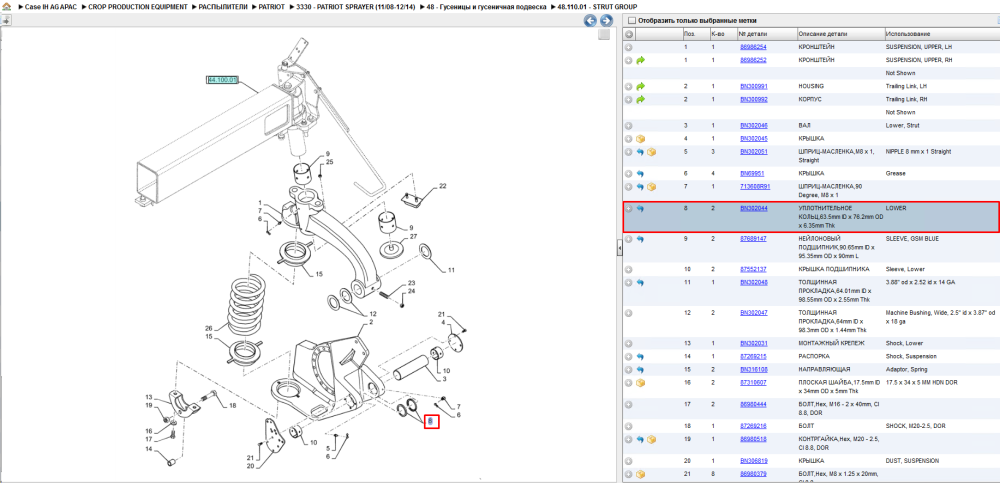Toggle plus marker on ВАЛ BN302046 row
Image resolution: width=1000 pixels, height=483 pixels.
(629, 126)
